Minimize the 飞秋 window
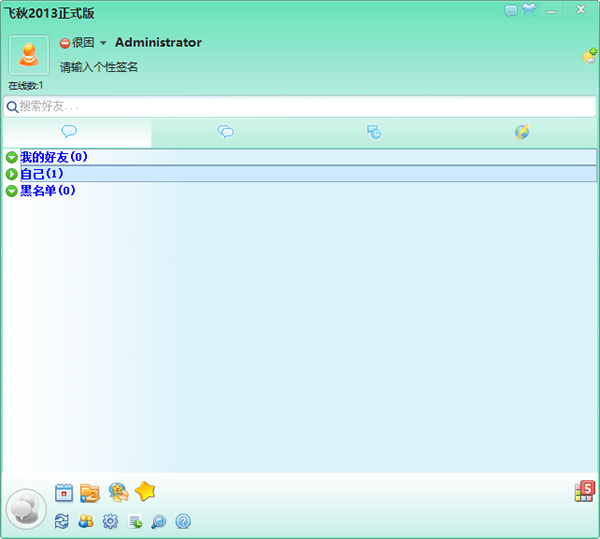Viewport: 600px width, 539px height. [551, 11]
